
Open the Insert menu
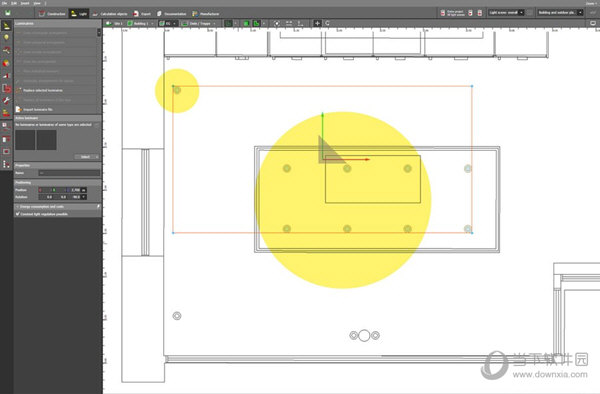[24, 3]
